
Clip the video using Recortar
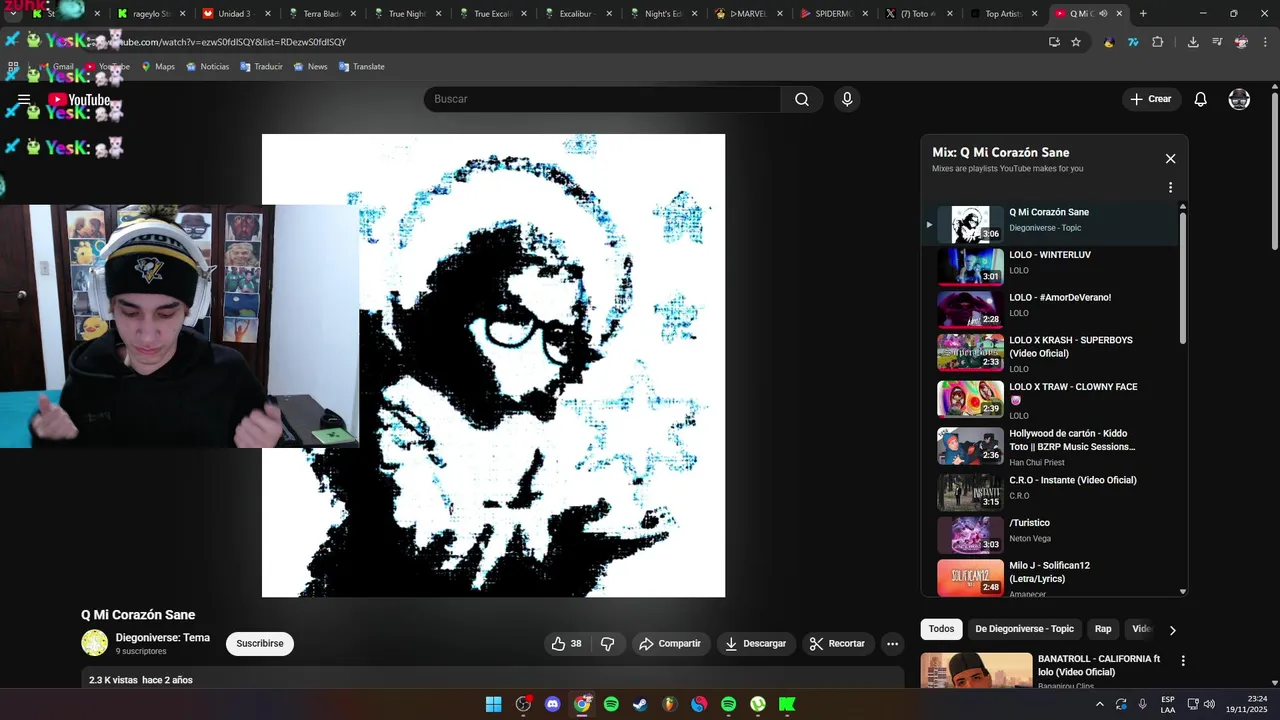(x=837, y=644)
